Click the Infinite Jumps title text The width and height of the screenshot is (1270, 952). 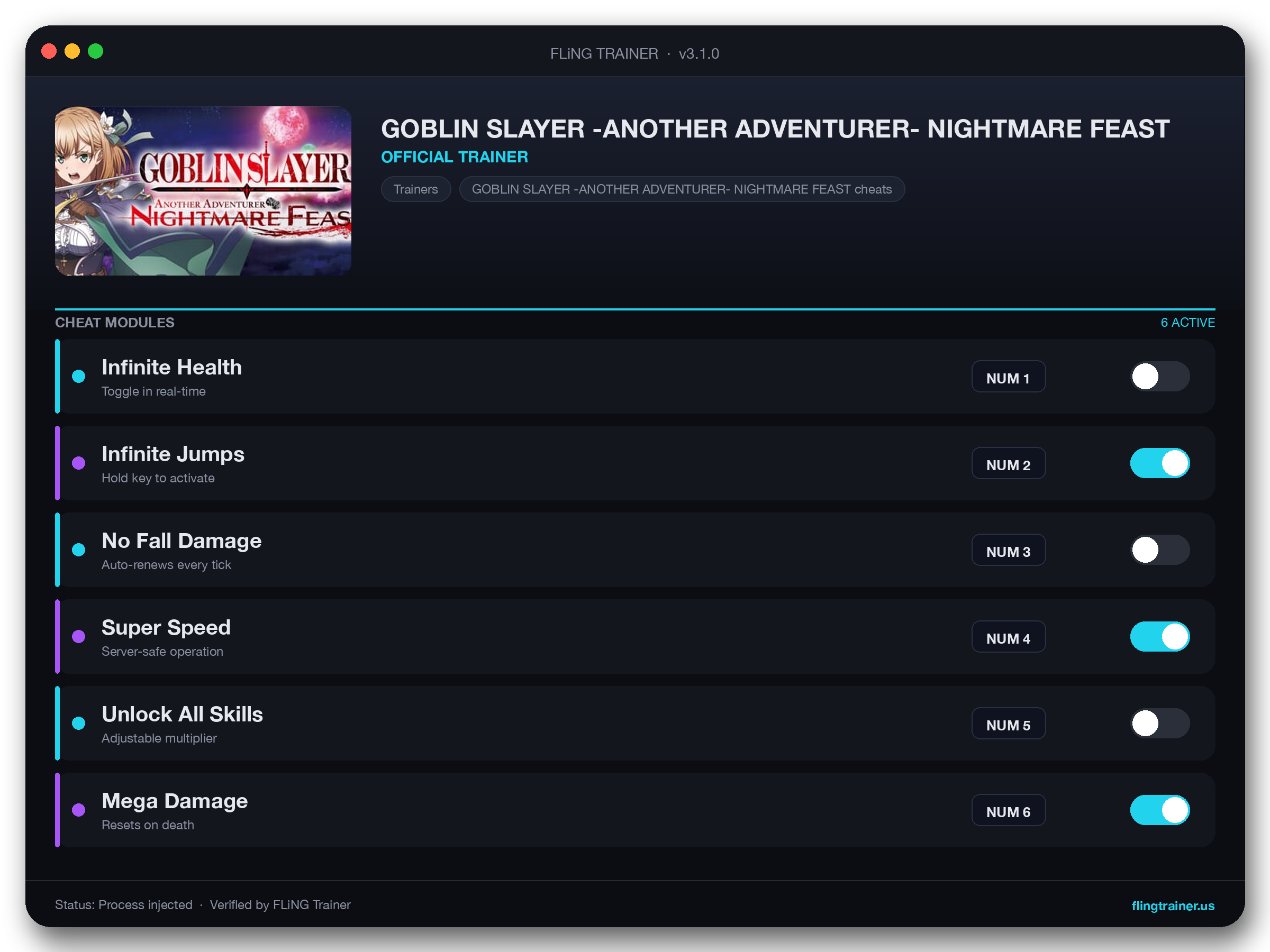[x=173, y=454]
